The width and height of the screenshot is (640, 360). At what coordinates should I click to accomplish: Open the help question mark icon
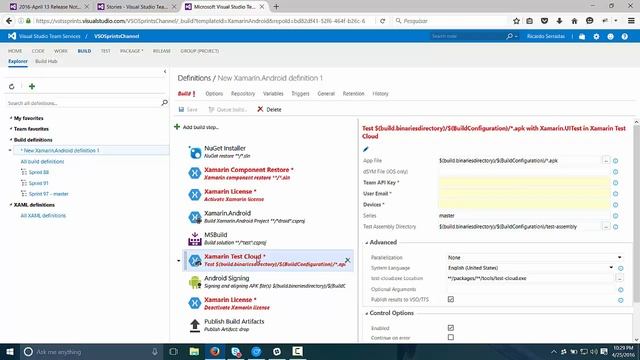[624, 36]
